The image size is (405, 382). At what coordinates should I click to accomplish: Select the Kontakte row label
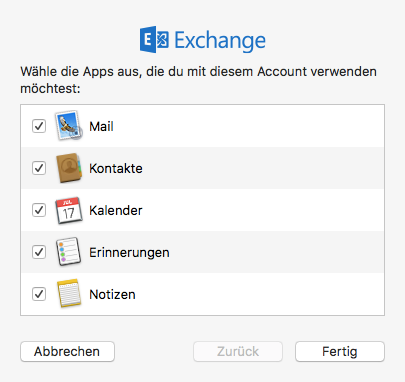116,168
